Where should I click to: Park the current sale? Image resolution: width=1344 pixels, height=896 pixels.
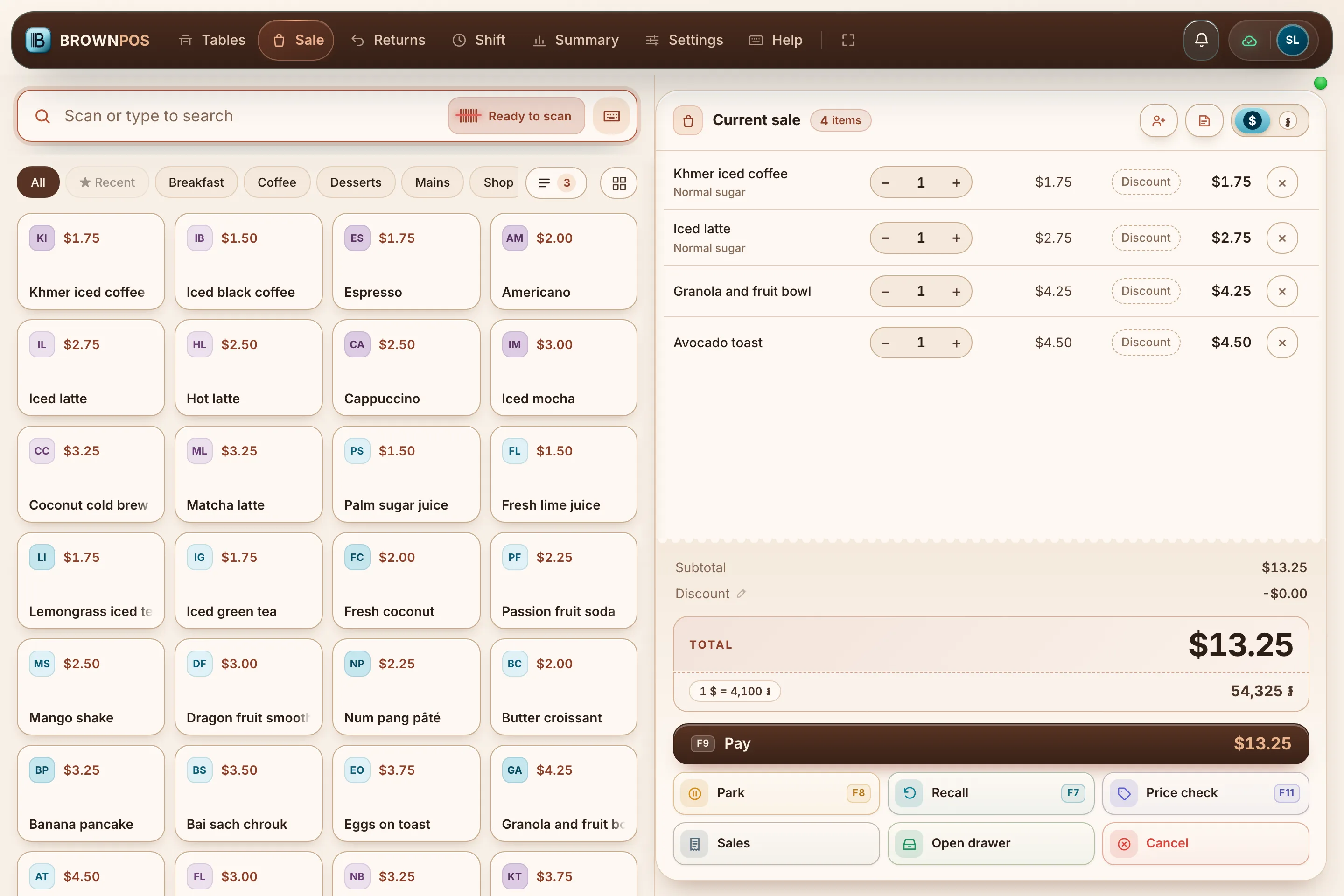(776, 793)
